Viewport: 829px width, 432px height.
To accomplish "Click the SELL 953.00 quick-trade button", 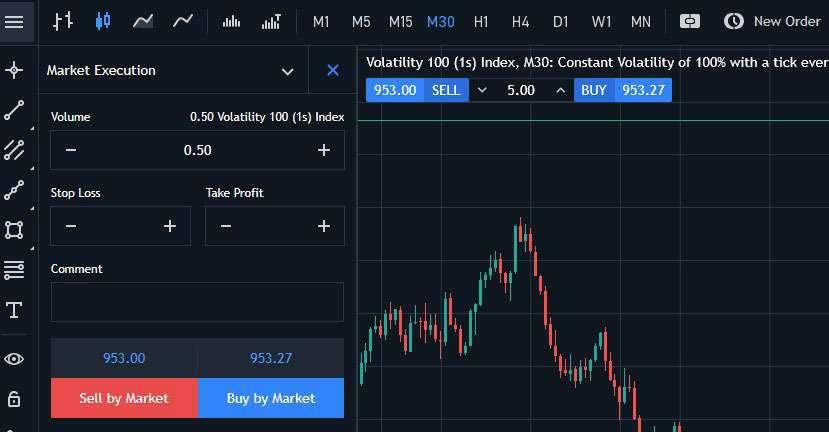I will (x=417, y=90).
